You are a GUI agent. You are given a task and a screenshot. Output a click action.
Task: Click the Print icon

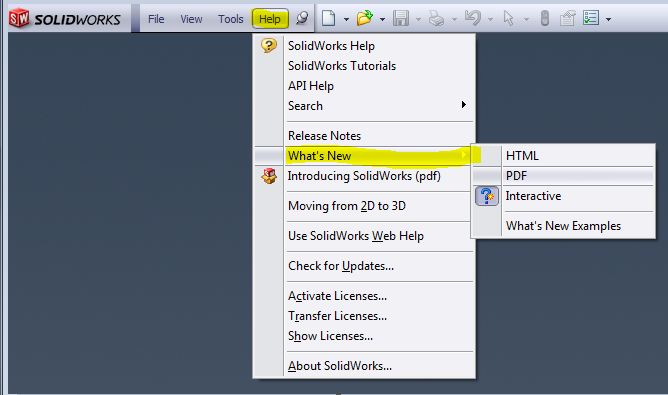(437, 18)
